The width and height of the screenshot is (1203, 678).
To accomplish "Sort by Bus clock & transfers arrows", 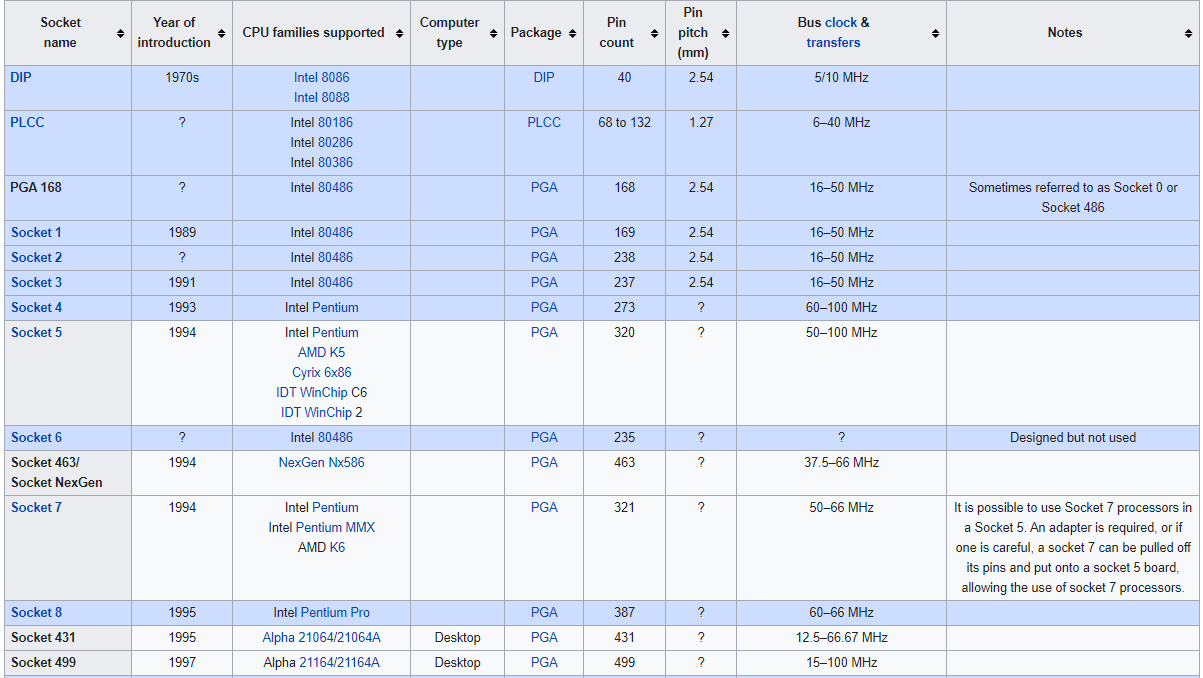I will pos(936,33).
